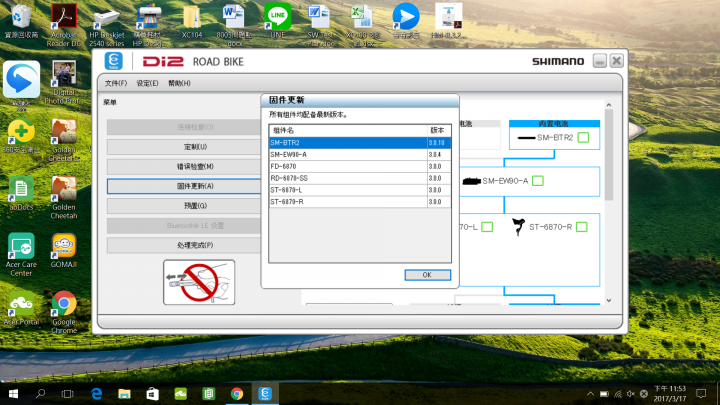Open the Action Center notification icon

pyautogui.click(x=701, y=394)
